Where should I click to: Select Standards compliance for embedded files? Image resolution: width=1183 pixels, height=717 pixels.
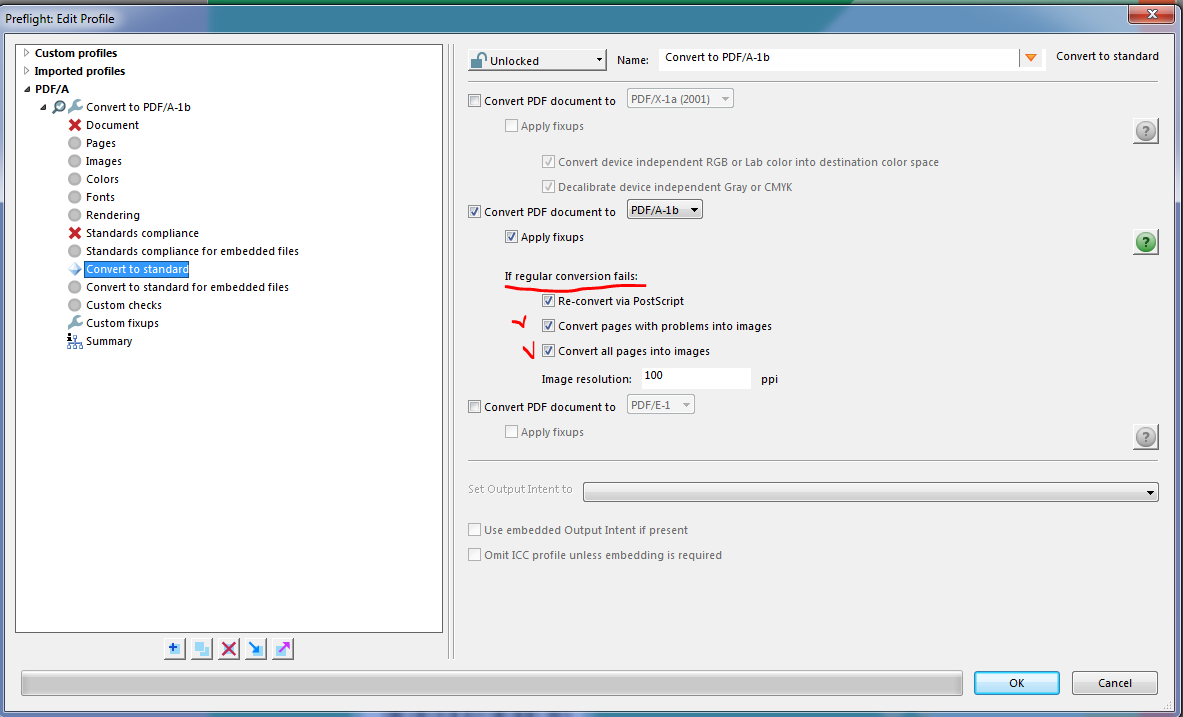point(192,251)
